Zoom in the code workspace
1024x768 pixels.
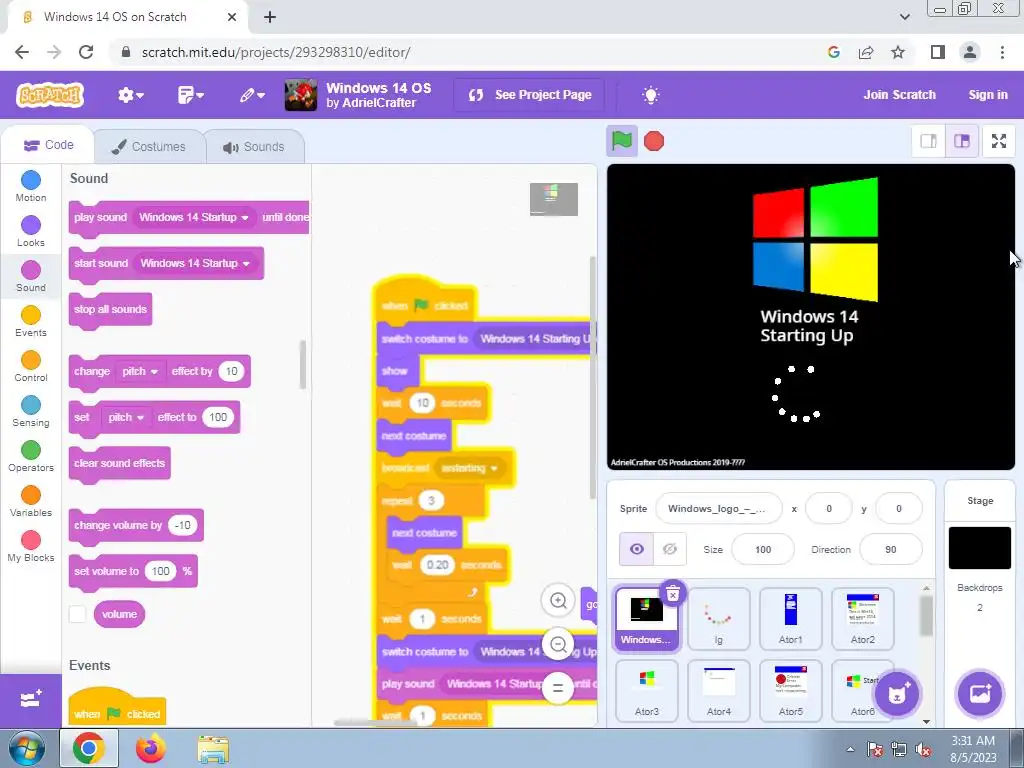558,600
